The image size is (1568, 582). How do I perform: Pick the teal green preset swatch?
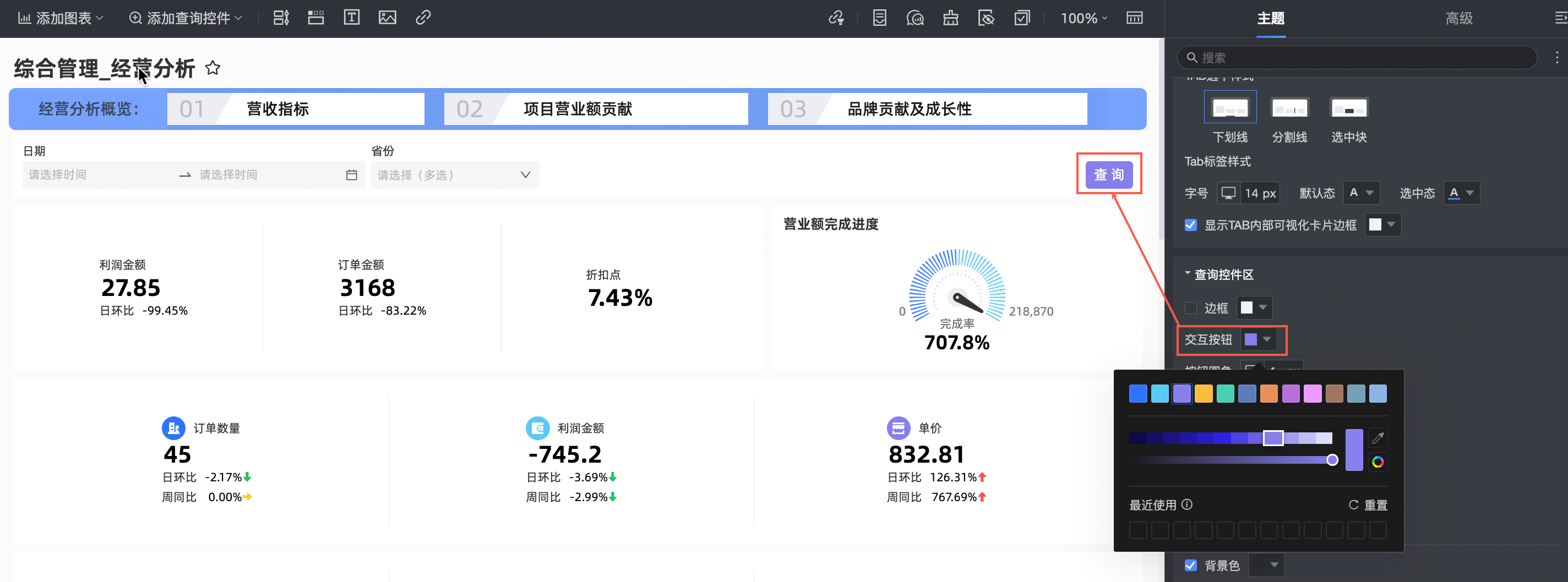click(x=1226, y=393)
